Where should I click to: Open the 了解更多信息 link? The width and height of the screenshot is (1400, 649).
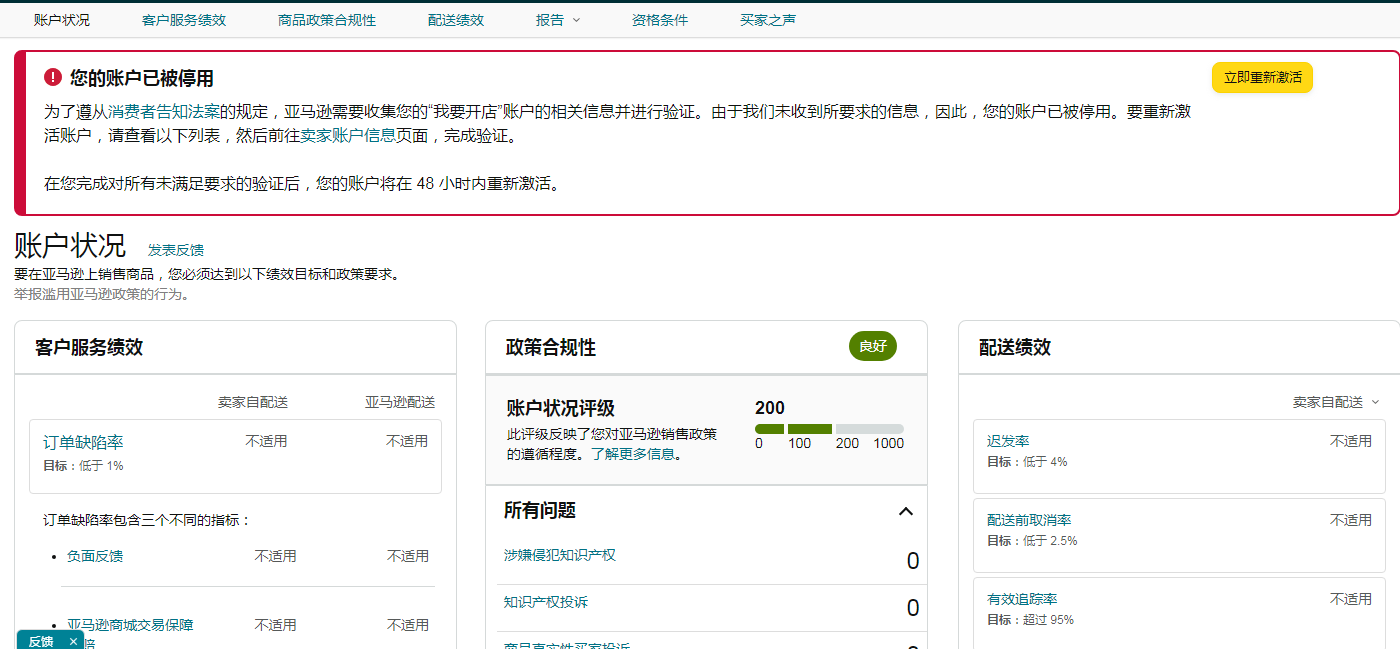634,454
